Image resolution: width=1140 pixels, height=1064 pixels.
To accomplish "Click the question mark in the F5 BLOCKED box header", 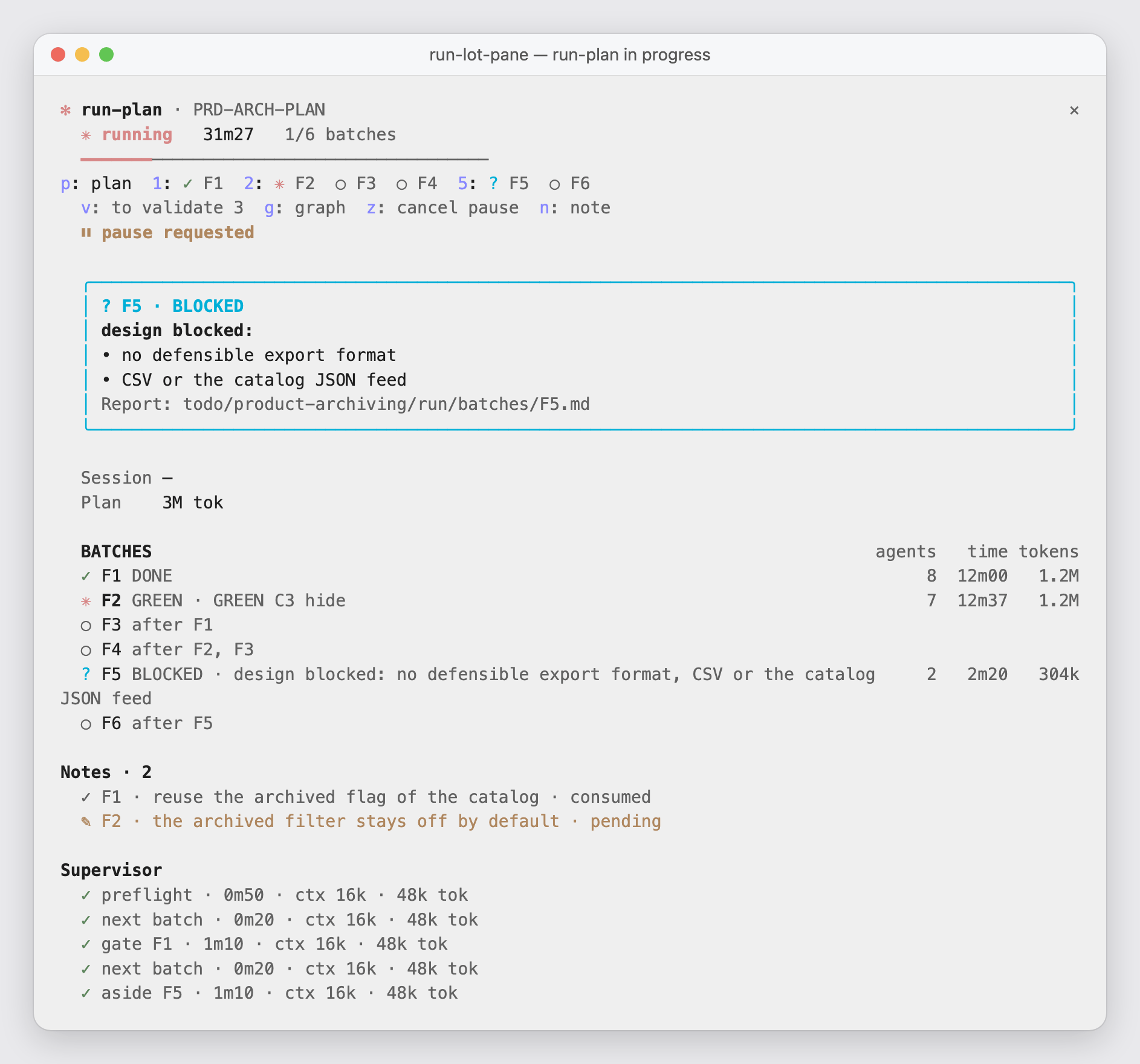I will click(106, 307).
